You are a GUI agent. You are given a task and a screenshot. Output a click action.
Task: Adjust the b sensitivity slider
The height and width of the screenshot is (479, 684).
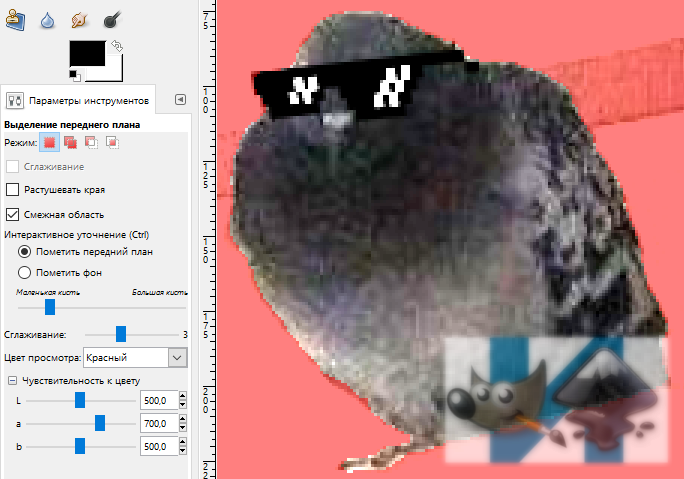80,446
